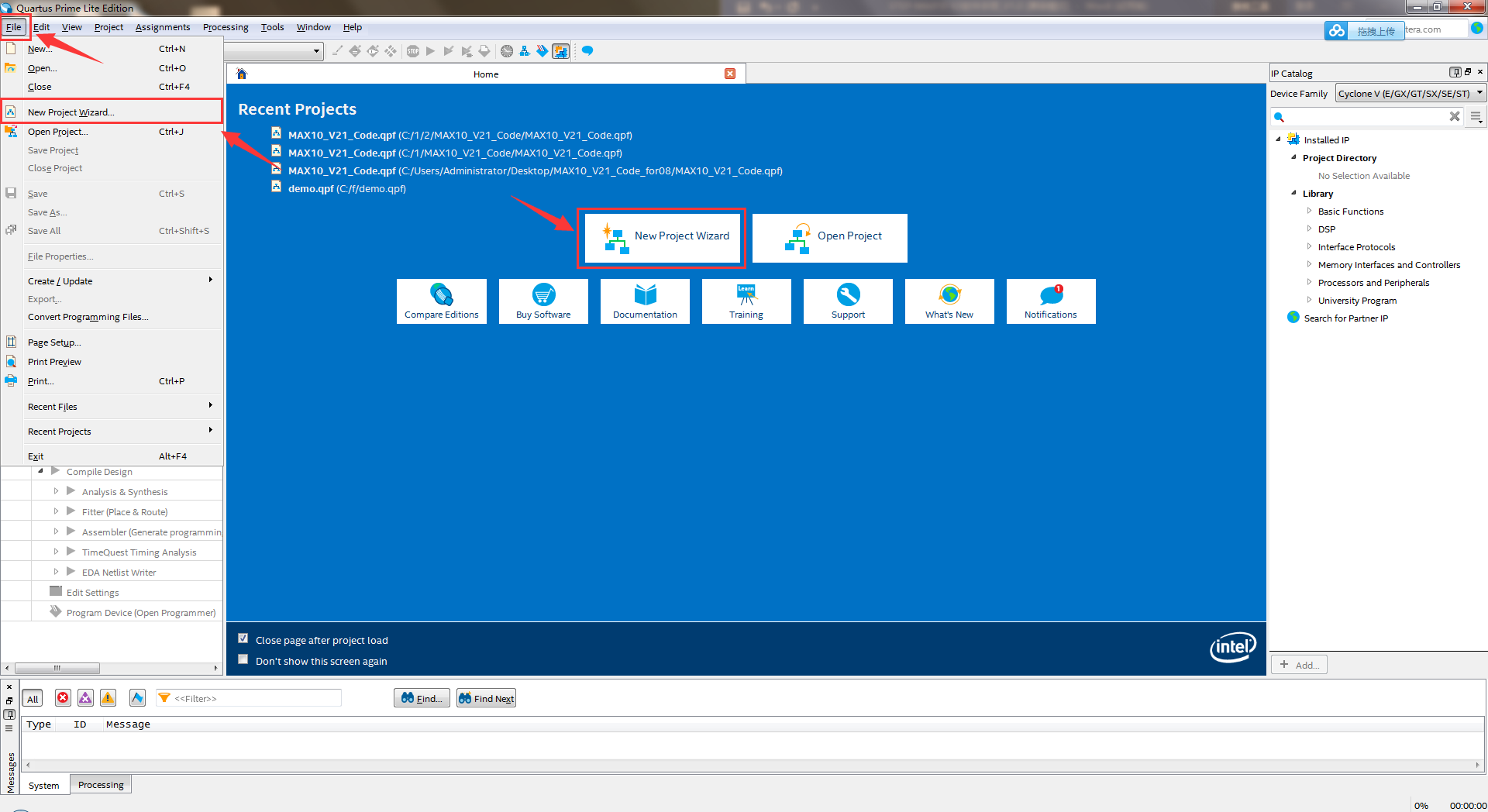Click the red error message filter icon
The image size is (1488, 812).
63,698
